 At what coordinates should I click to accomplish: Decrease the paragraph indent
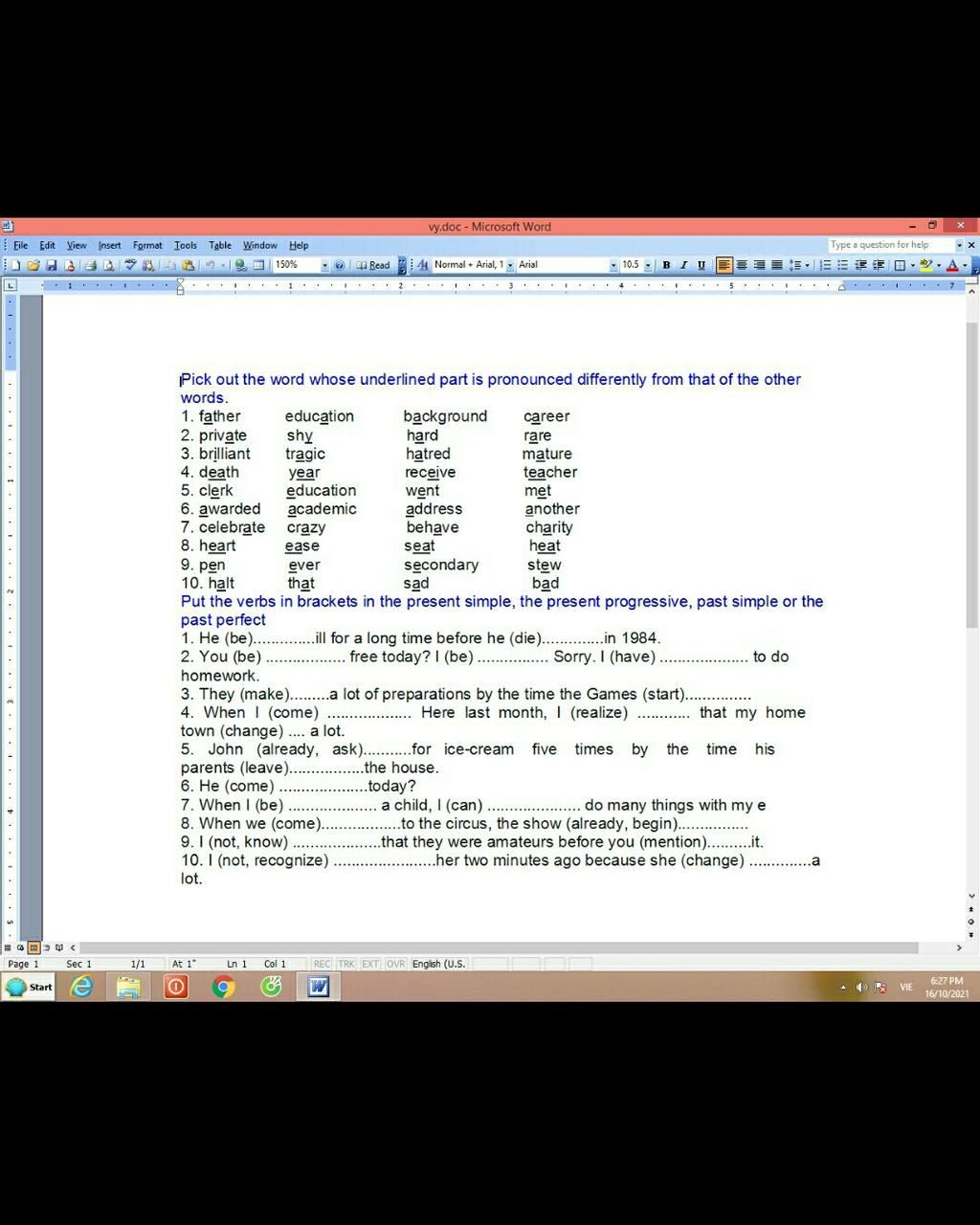coord(860,265)
